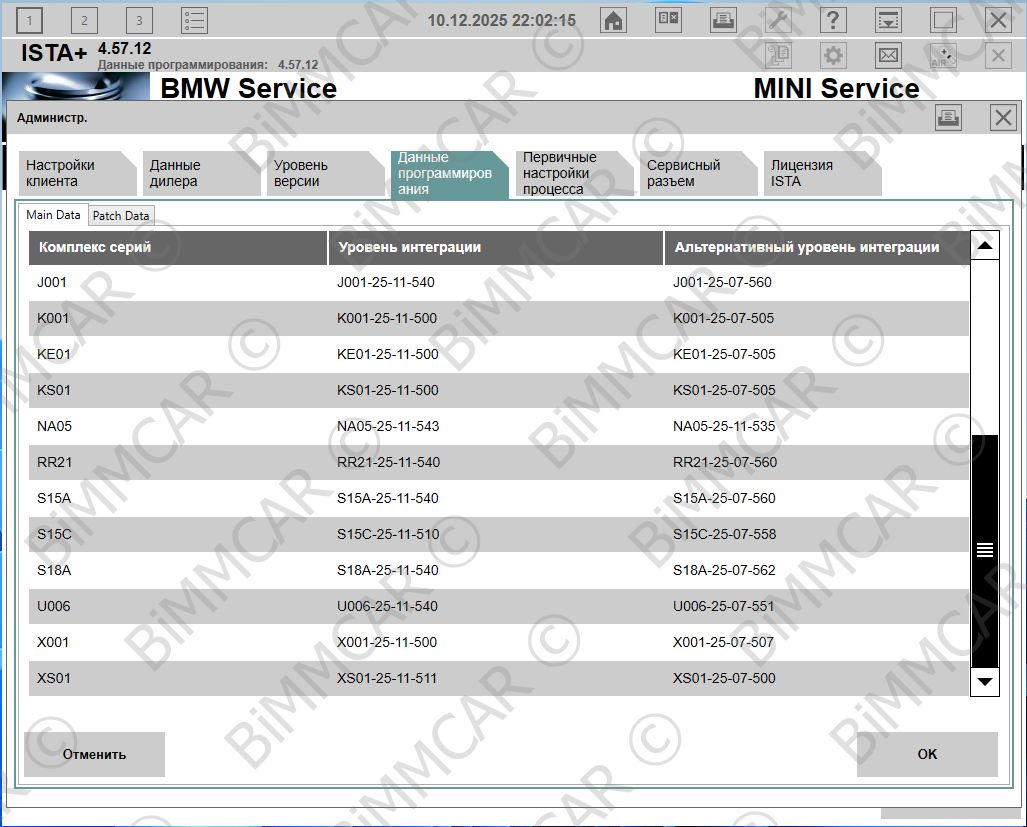Open the Лицензия ISTA tab
The width and height of the screenshot is (1027, 827).
pyautogui.click(x=820, y=174)
